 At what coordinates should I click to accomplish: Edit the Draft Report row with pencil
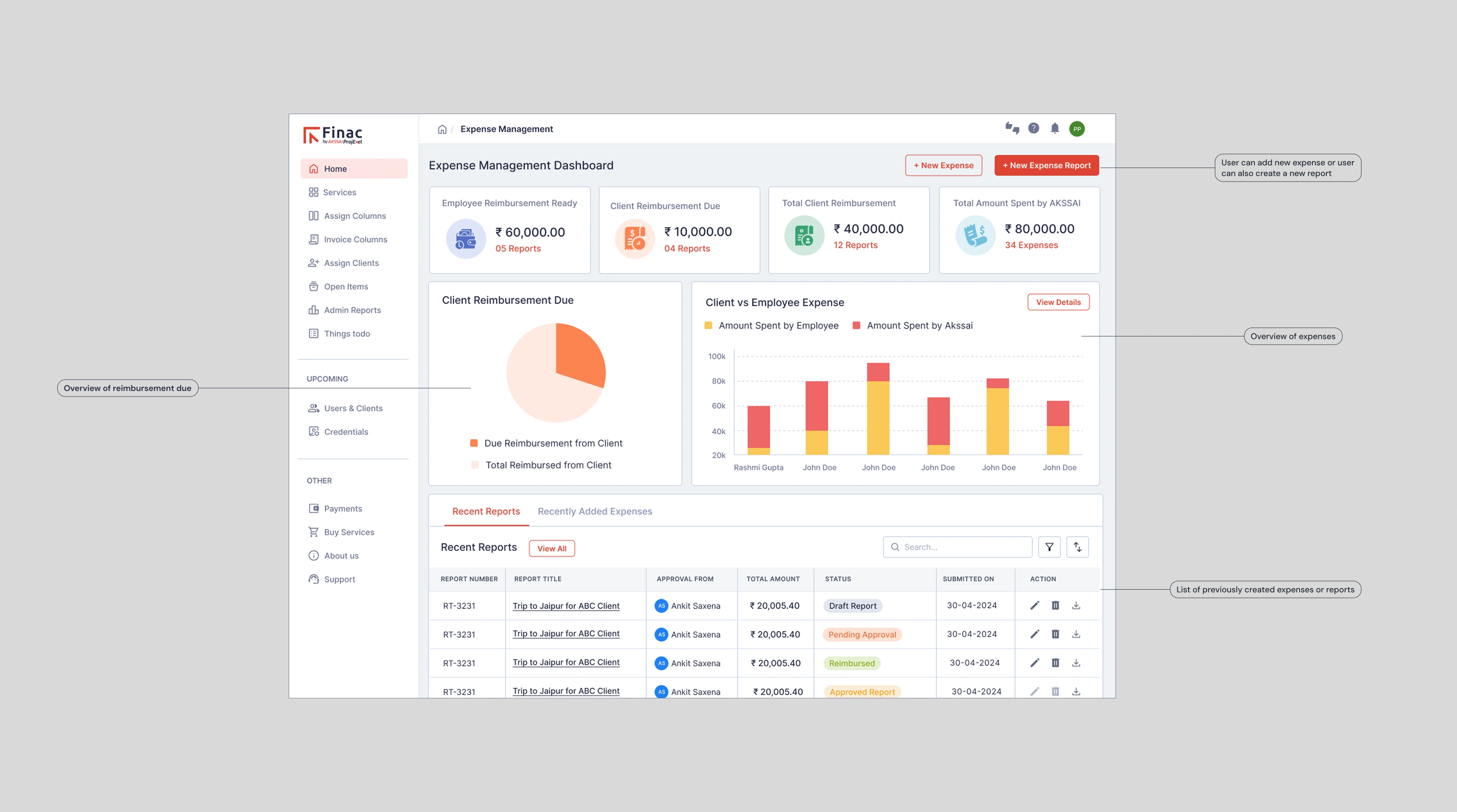pos(1034,606)
